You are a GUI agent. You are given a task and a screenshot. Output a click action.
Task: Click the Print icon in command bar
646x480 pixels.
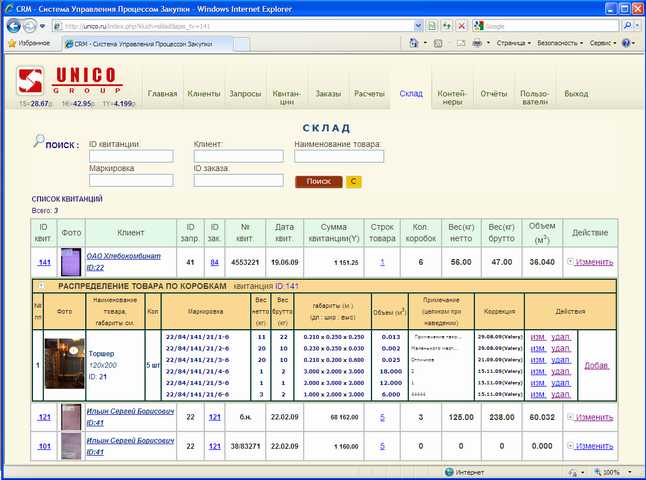477,43
